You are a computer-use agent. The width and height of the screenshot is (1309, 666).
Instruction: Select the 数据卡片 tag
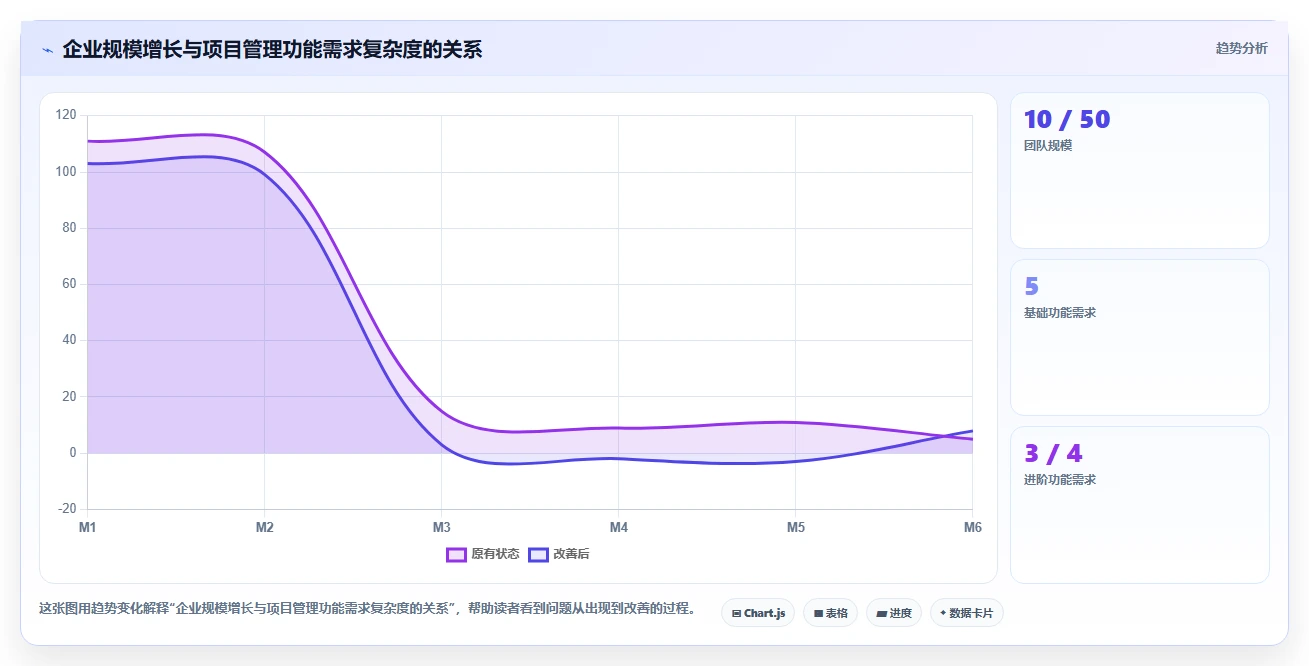point(966,613)
